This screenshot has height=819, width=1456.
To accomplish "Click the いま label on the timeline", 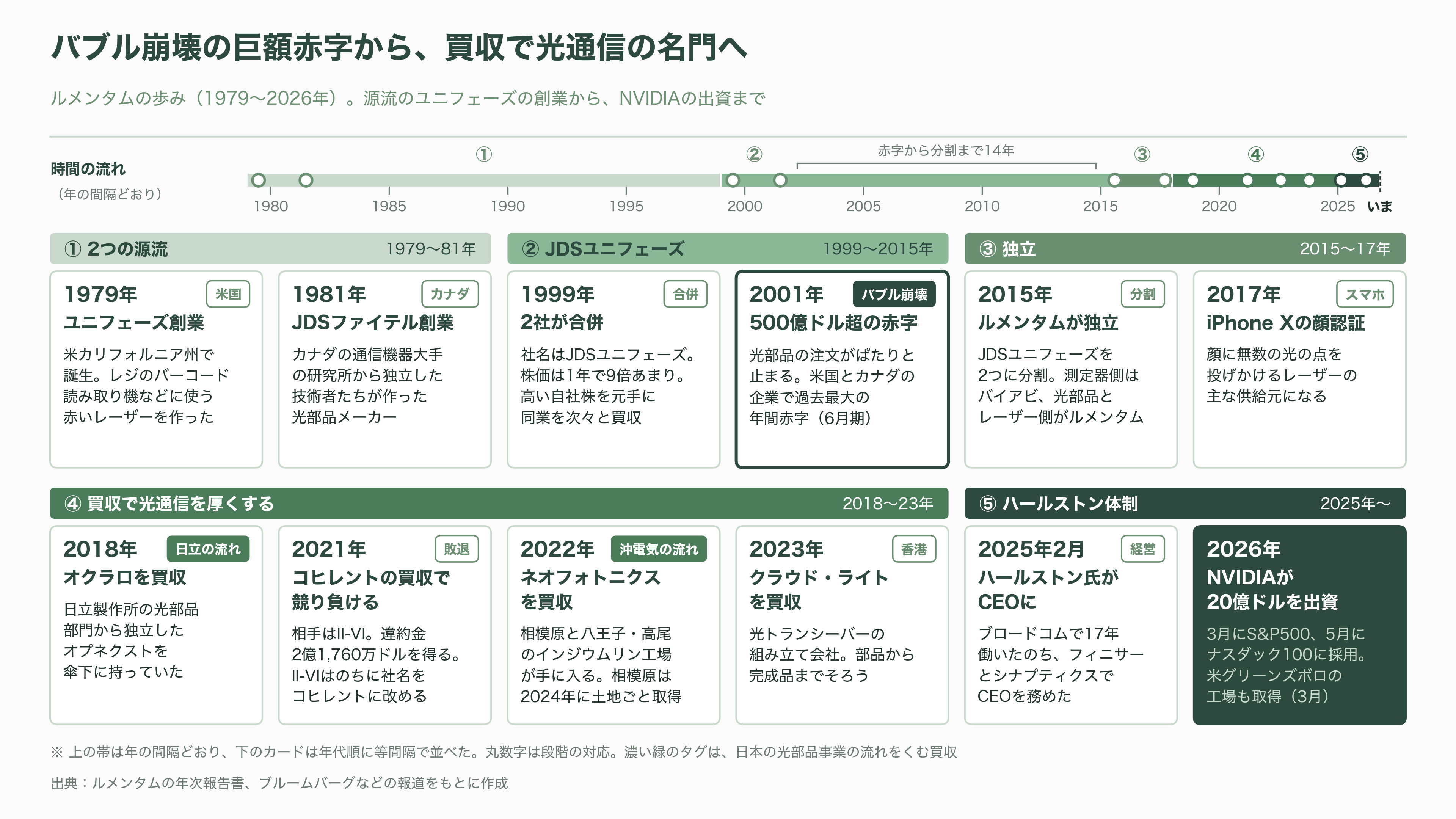I will pos(1379,206).
